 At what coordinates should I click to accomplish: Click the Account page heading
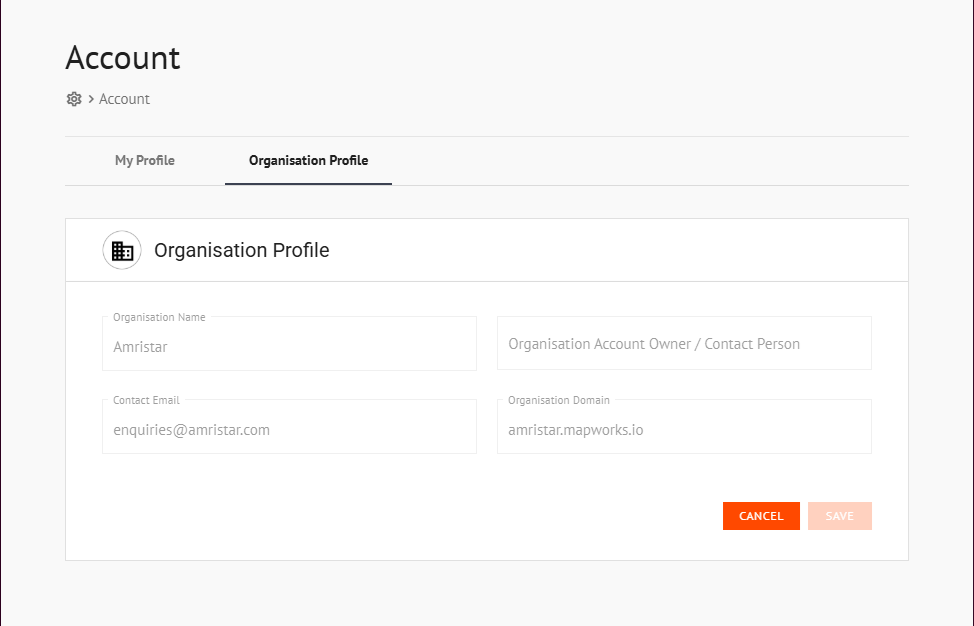point(123,58)
